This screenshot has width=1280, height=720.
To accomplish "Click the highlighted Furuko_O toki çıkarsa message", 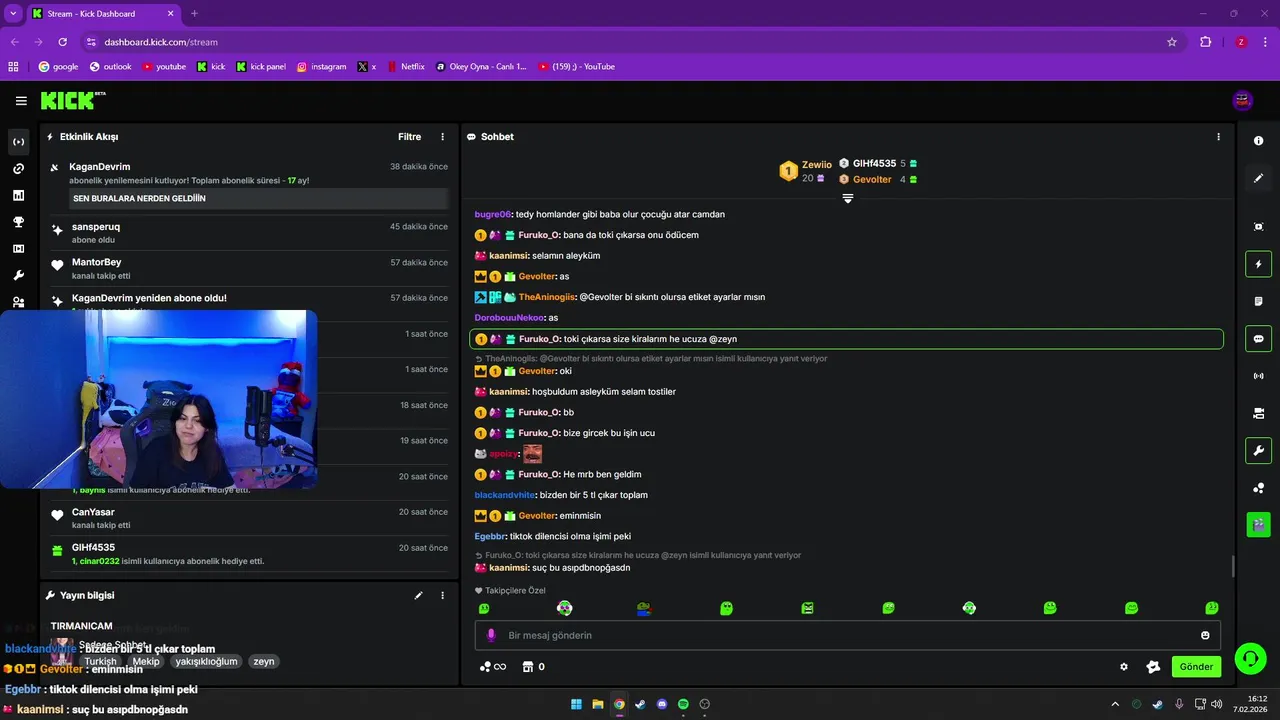I will [x=846, y=339].
